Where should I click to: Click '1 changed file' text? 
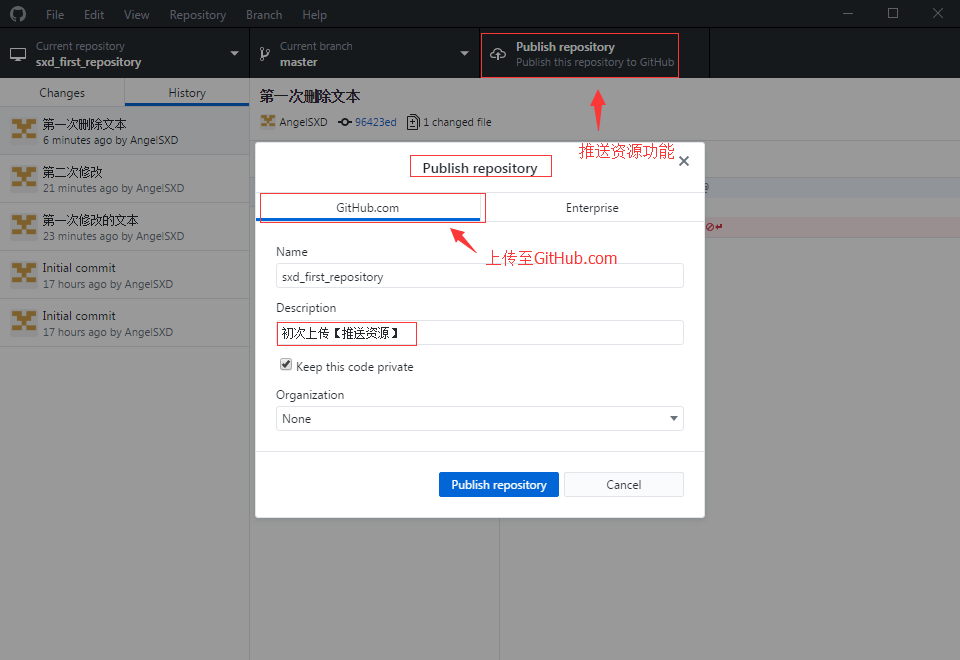(457, 122)
